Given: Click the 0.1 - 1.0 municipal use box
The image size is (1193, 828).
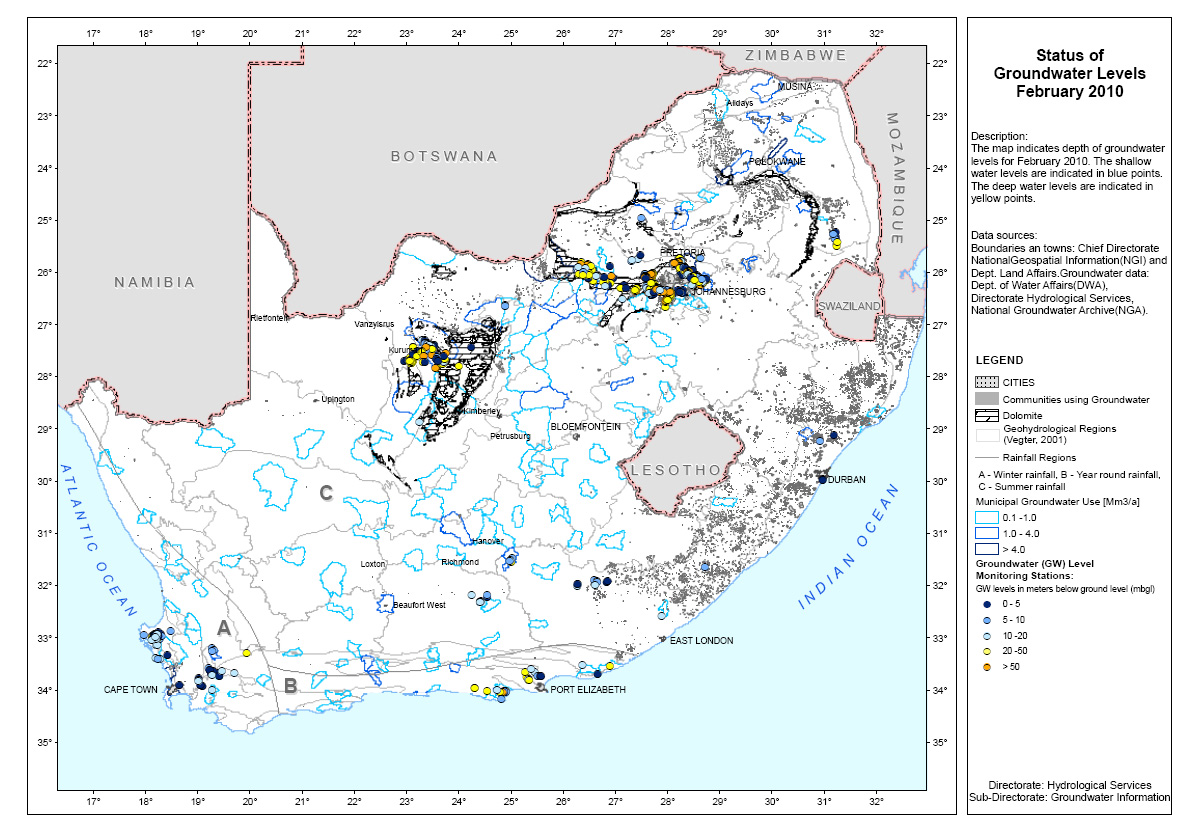Looking at the screenshot, I should point(988,517).
